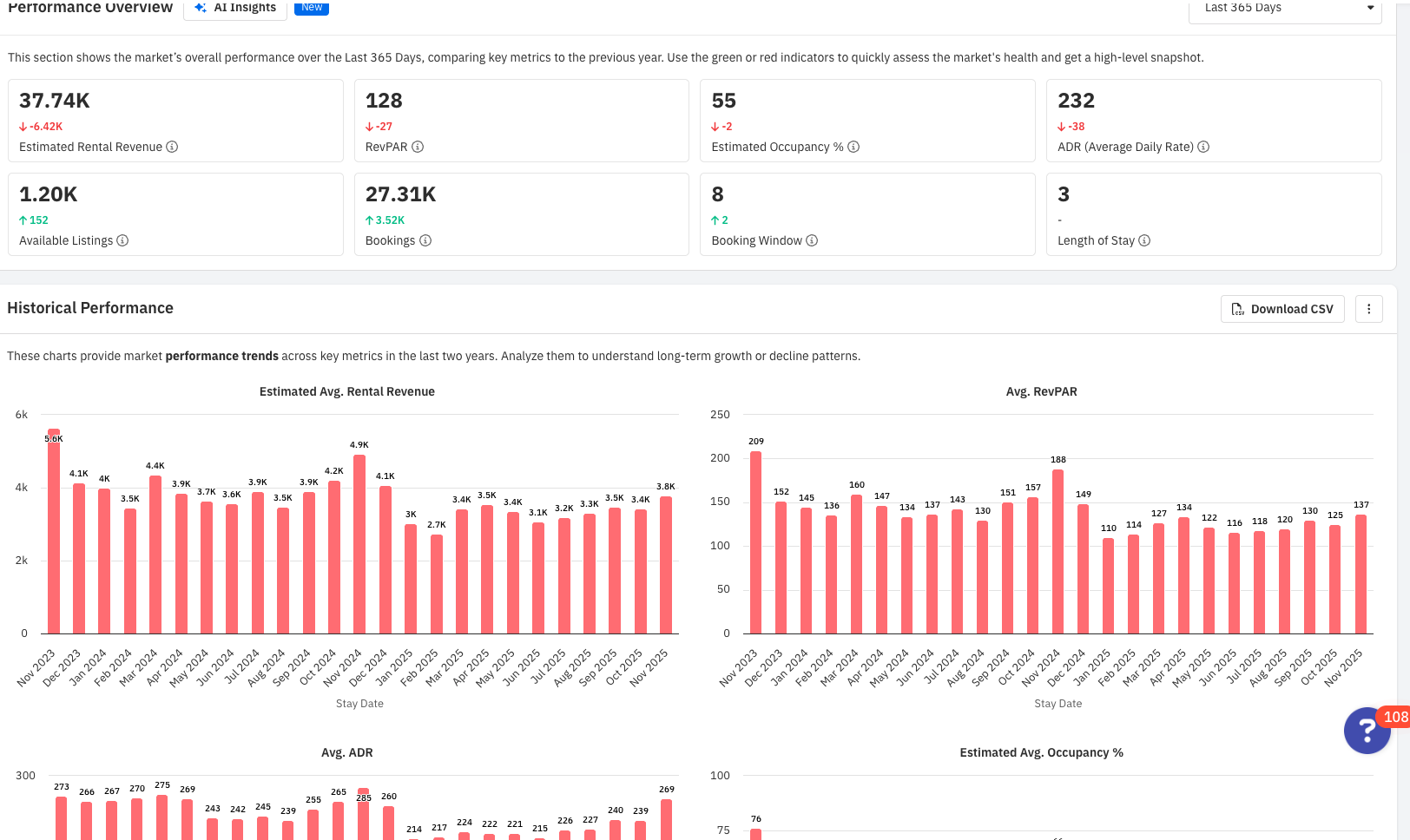The image size is (1410, 840).
Task: Click the Bookings info icon
Action: pos(425,240)
